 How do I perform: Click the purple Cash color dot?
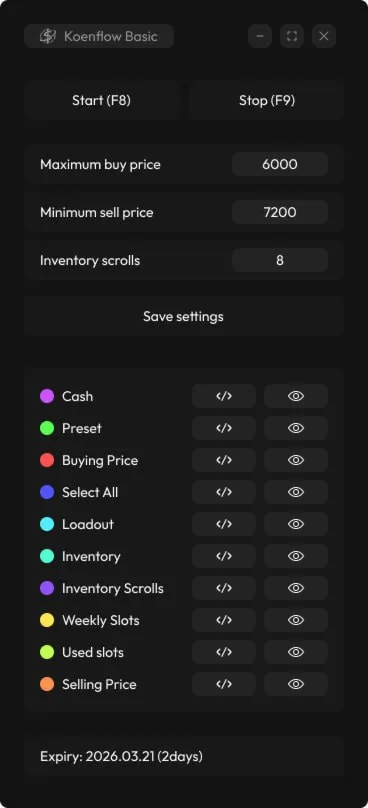click(x=47, y=396)
